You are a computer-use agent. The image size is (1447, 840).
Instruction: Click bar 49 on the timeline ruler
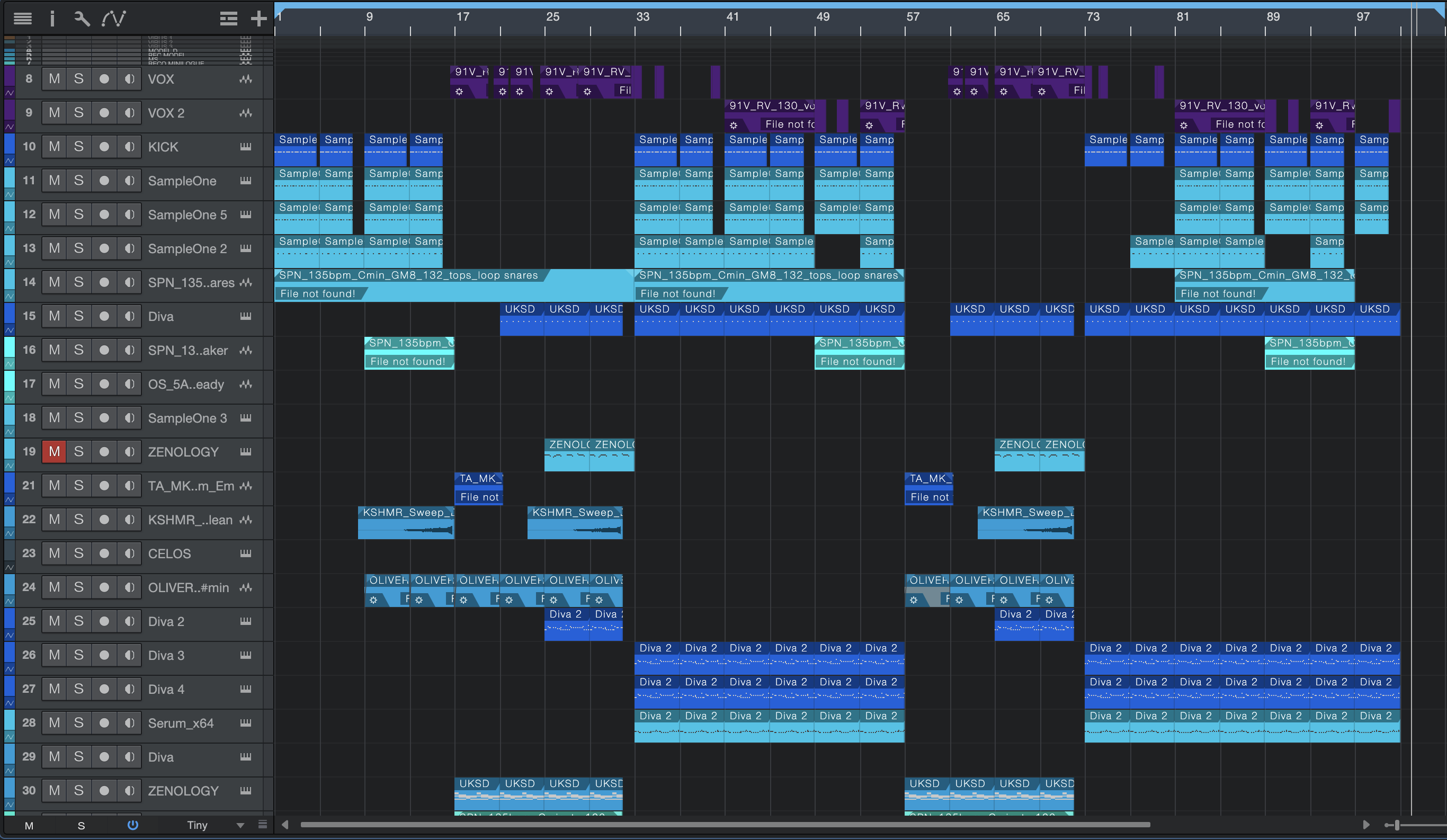(x=822, y=16)
